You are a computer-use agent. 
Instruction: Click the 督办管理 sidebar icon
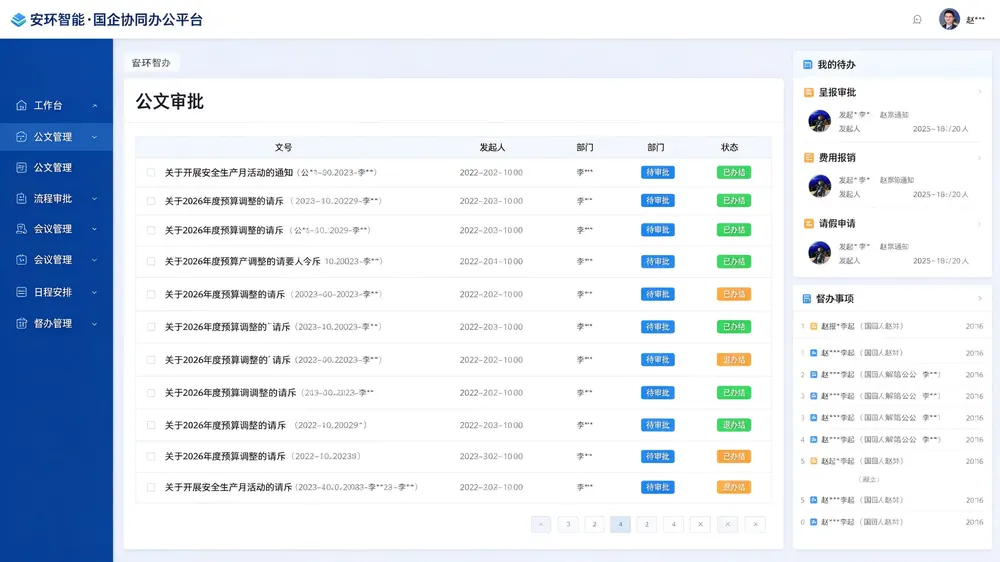point(21,323)
